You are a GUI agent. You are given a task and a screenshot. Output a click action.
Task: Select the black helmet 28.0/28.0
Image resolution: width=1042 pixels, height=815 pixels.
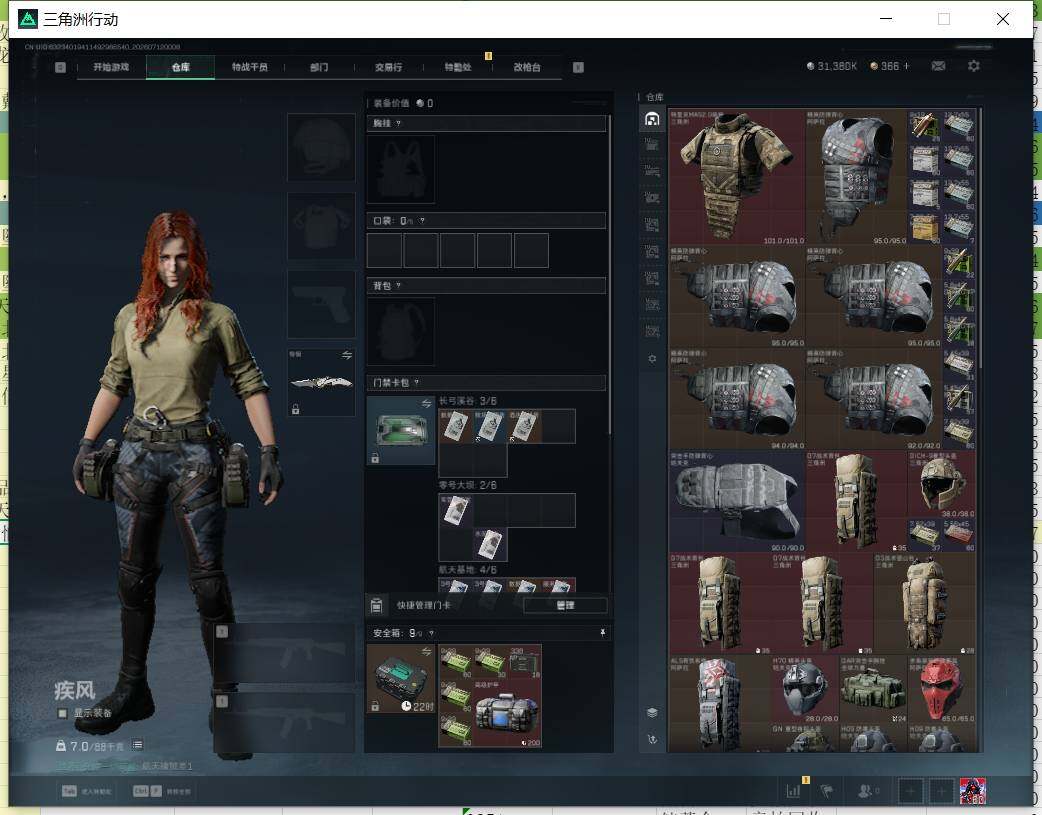(805, 689)
